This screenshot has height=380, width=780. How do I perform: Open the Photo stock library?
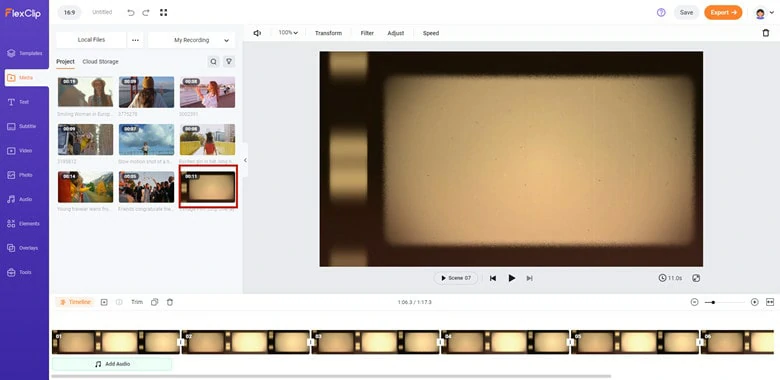[x=20, y=175]
